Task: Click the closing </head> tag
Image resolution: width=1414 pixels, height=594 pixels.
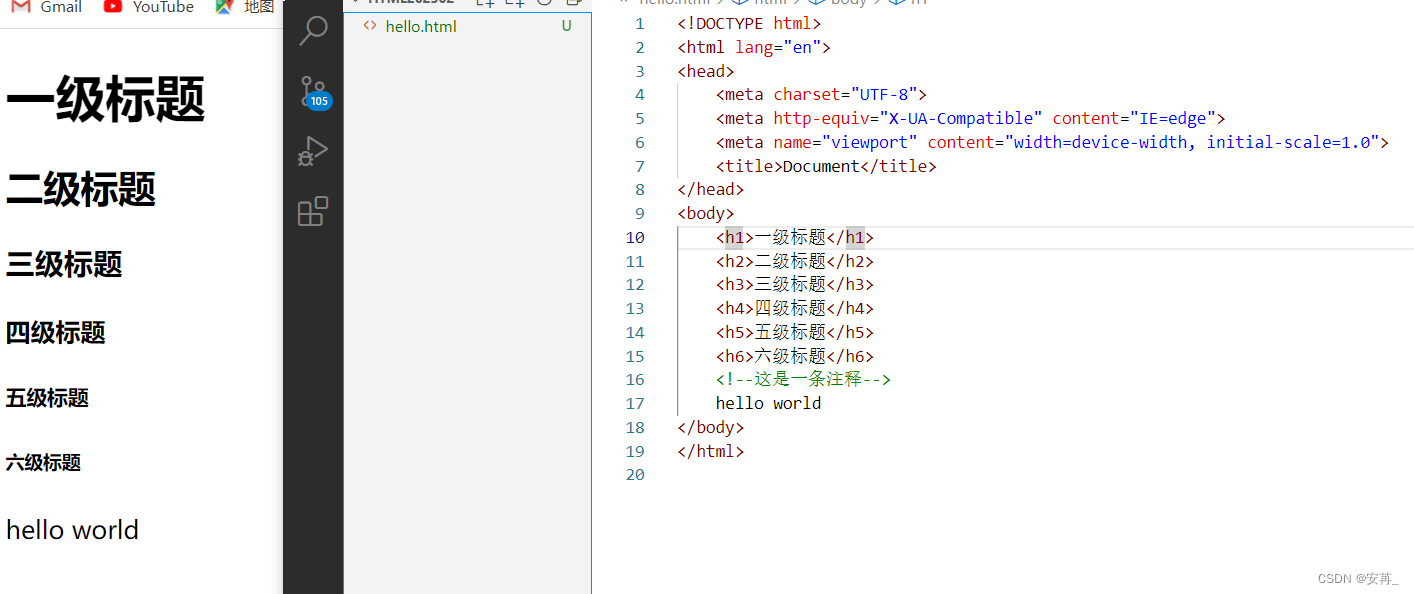Action: (x=711, y=189)
